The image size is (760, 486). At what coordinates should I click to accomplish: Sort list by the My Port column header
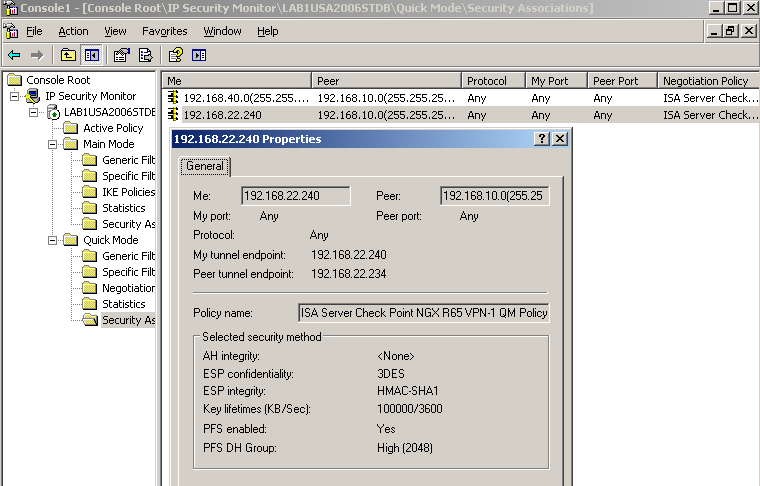tap(556, 80)
